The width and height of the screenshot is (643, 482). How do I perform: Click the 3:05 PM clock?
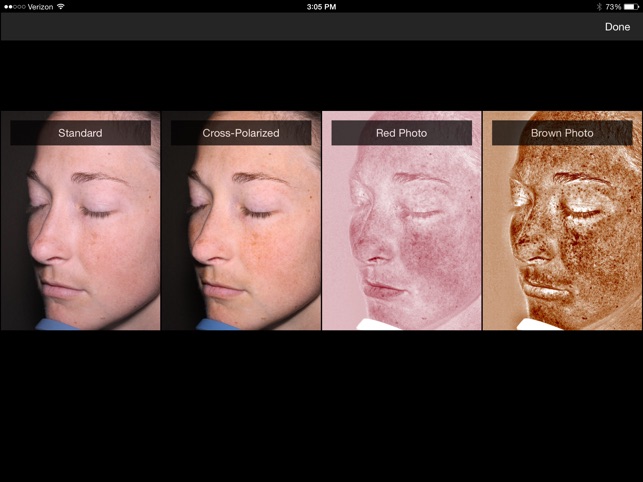pyautogui.click(x=321, y=7)
